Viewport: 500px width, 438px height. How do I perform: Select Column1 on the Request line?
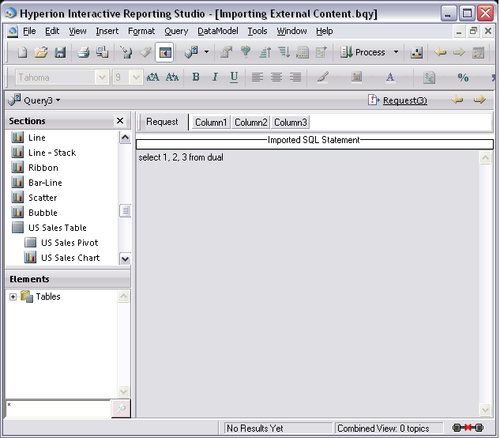(x=211, y=122)
